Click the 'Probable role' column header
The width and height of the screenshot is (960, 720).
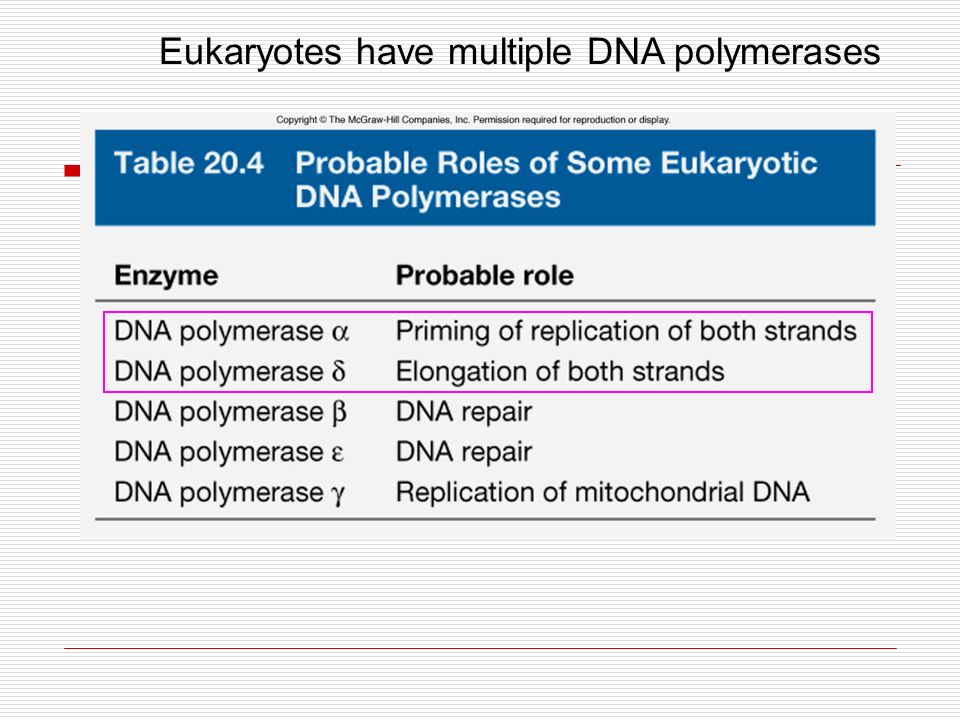click(484, 276)
